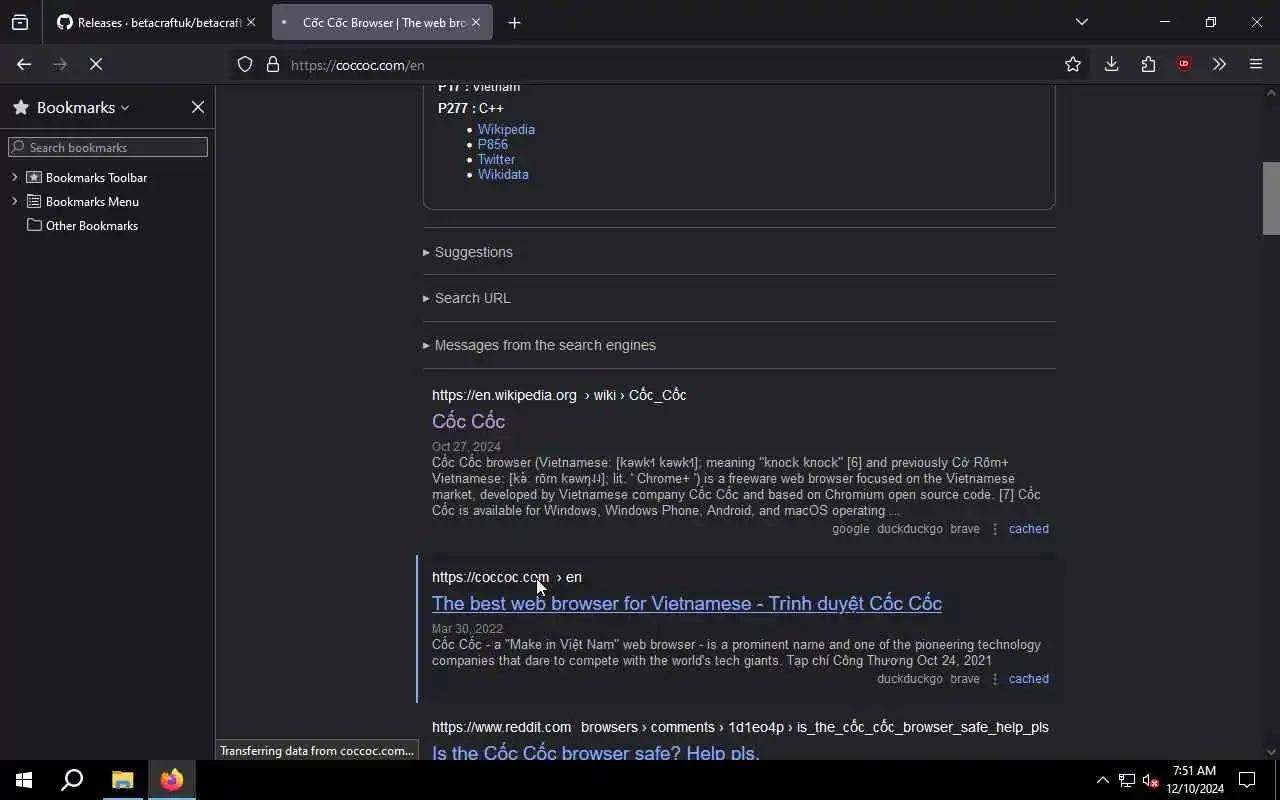
Task: Open the Firefox application menu
Action: point(1256,64)
